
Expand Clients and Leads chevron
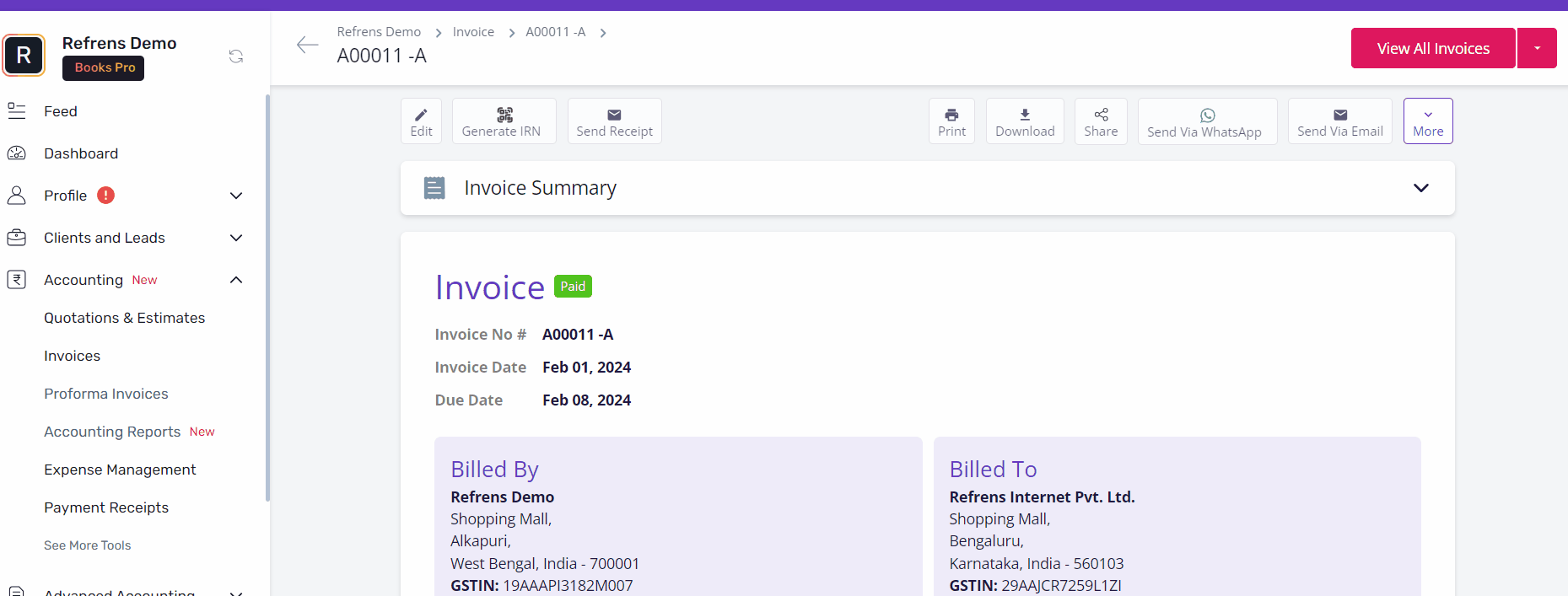click(x=236, y=238)
